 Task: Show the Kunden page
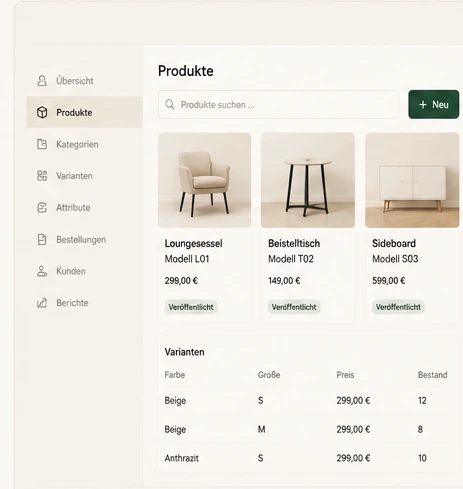[x=85, y=271]
